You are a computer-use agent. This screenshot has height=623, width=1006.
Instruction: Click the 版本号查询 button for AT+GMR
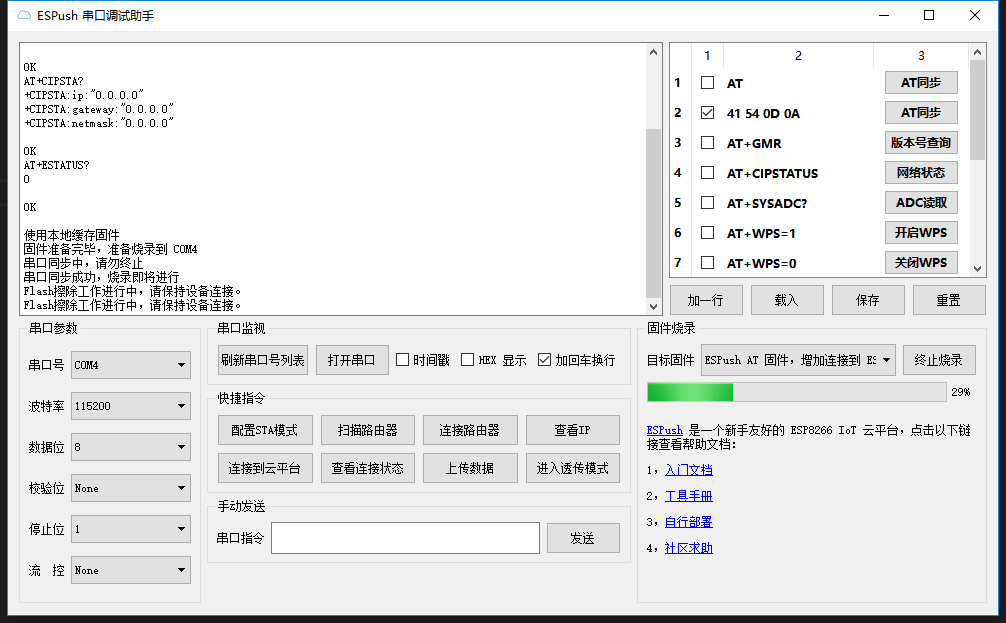tap(921, 143)
